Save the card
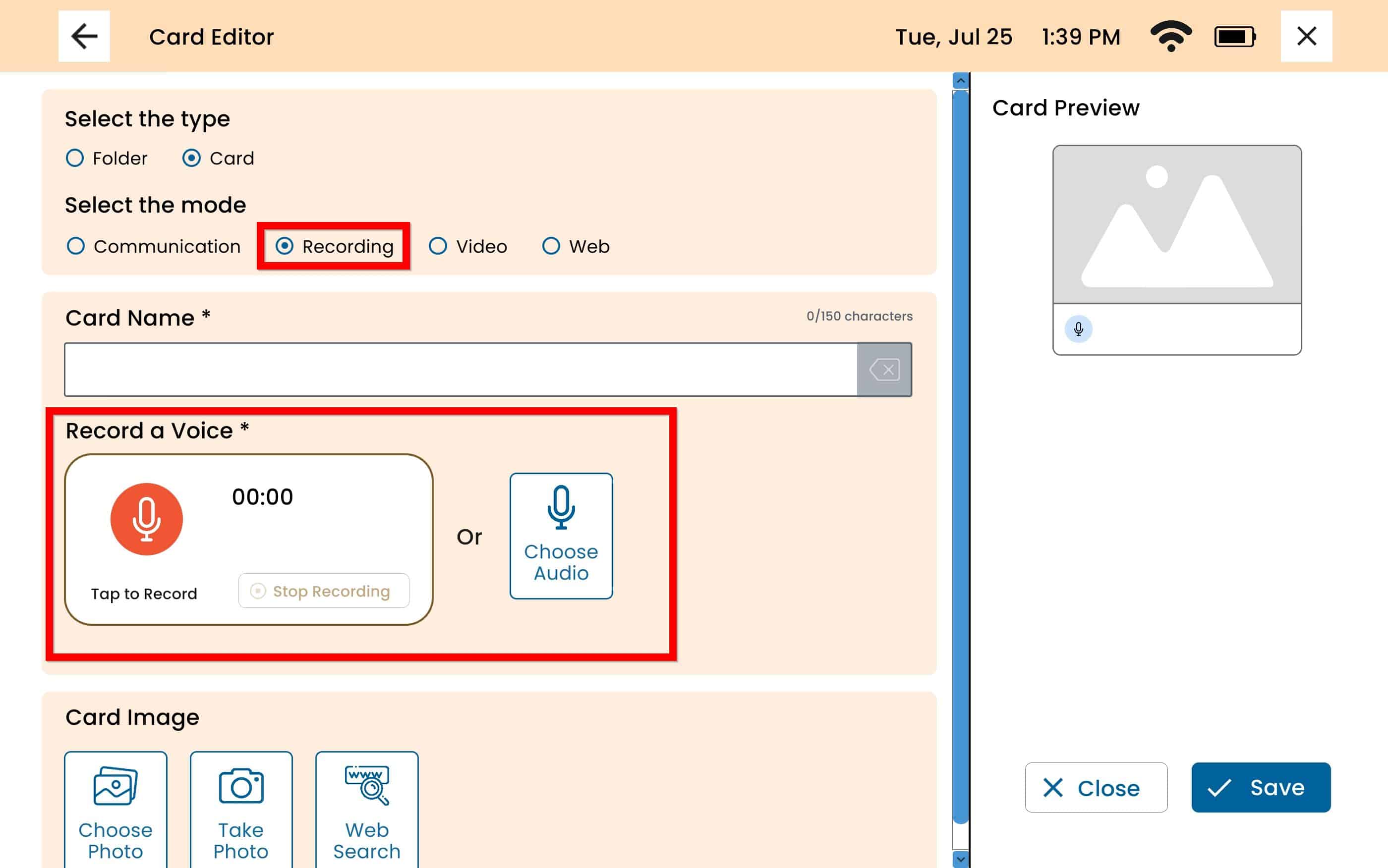This screenshot has width=1388, height=868. point(1260,787)
